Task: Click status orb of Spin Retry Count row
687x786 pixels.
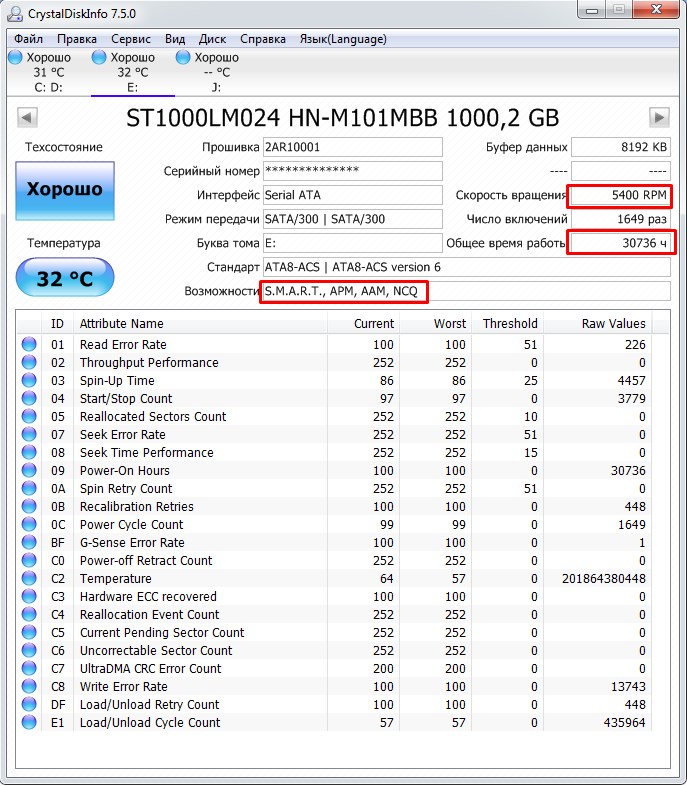Action: click(x=29, y=489)
